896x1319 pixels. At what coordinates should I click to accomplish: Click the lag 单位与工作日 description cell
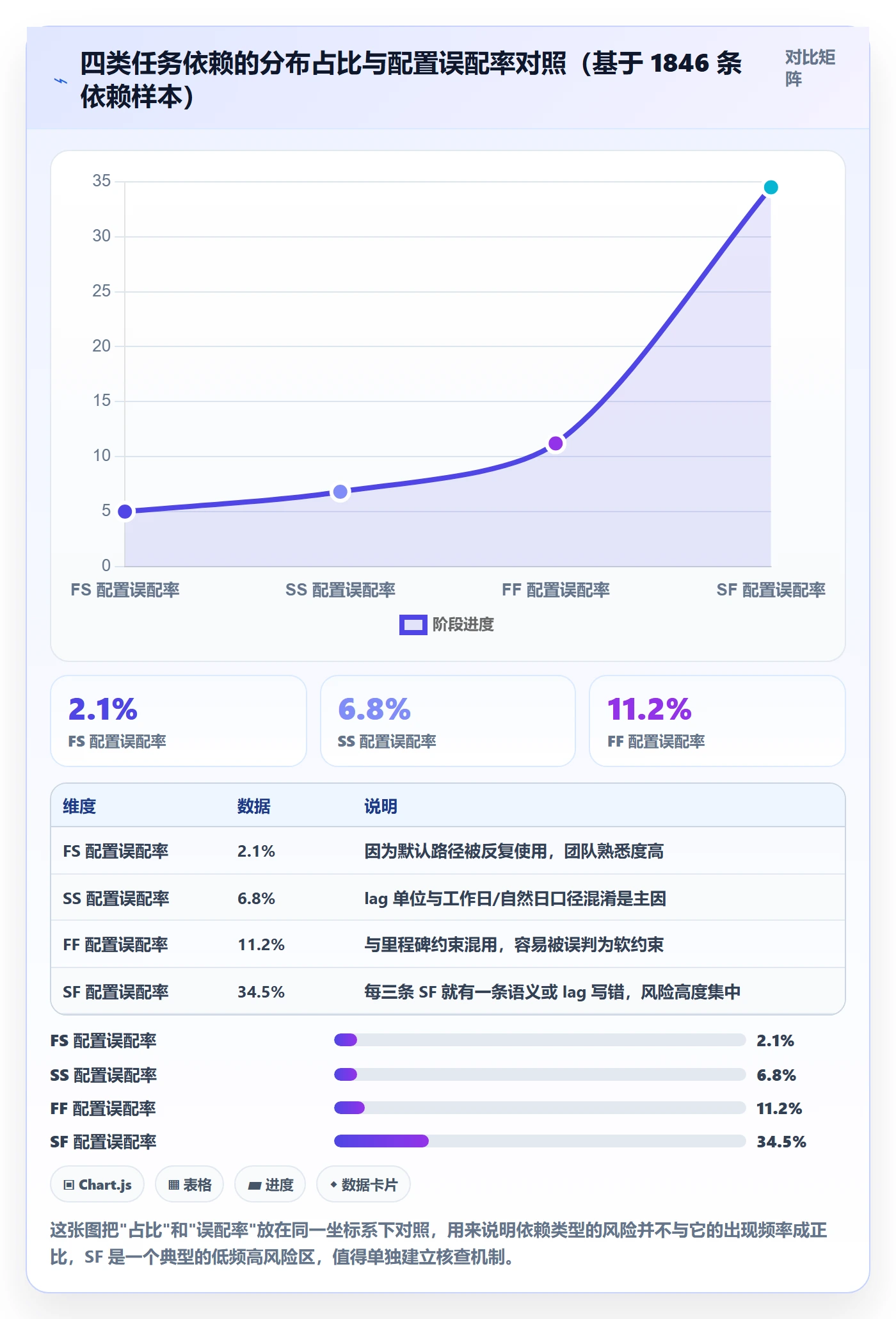point(515,898)
